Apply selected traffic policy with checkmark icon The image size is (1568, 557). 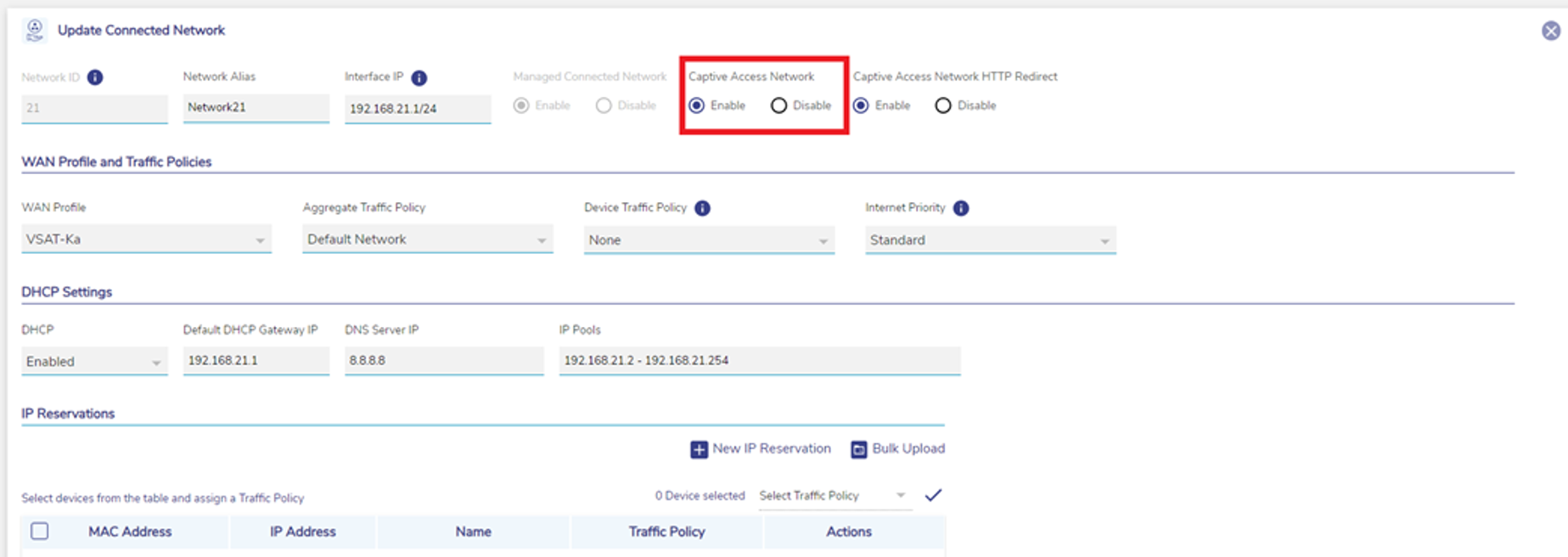(x=933, y=495)
